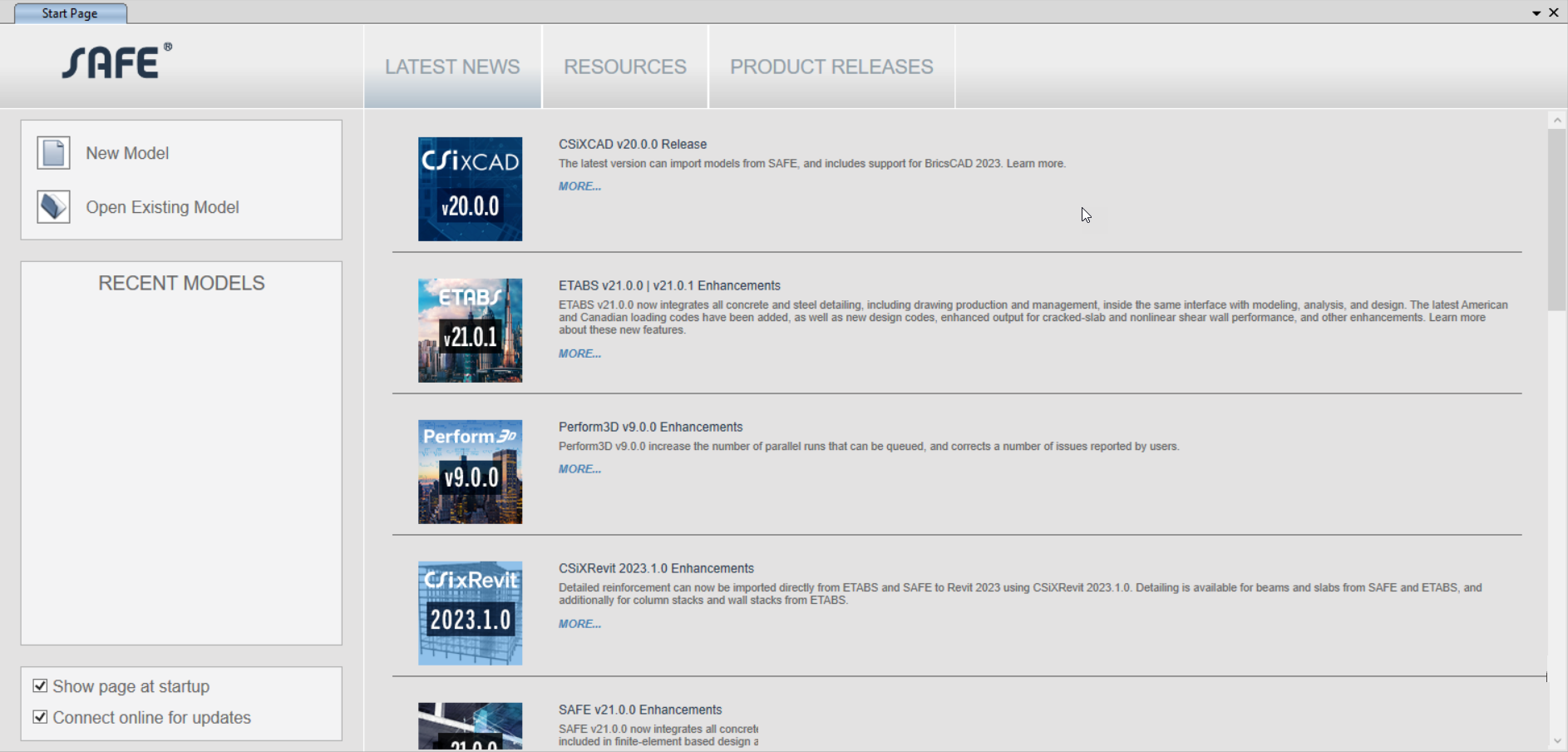Click the New Model document icon
This screenshot has width=1568, height=752.
tap(53, 153)
